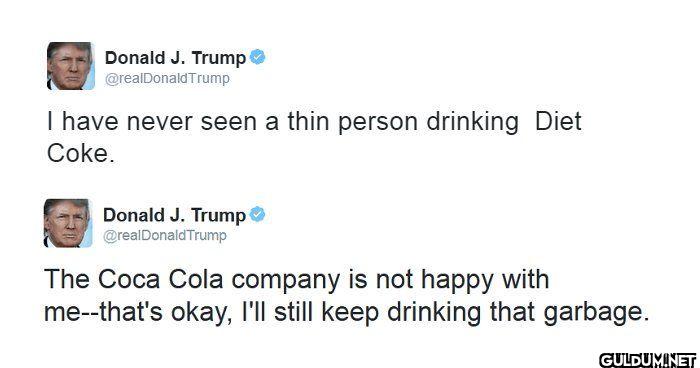Open the tweet starting "The Coca Cola company"

click(346, 295)
